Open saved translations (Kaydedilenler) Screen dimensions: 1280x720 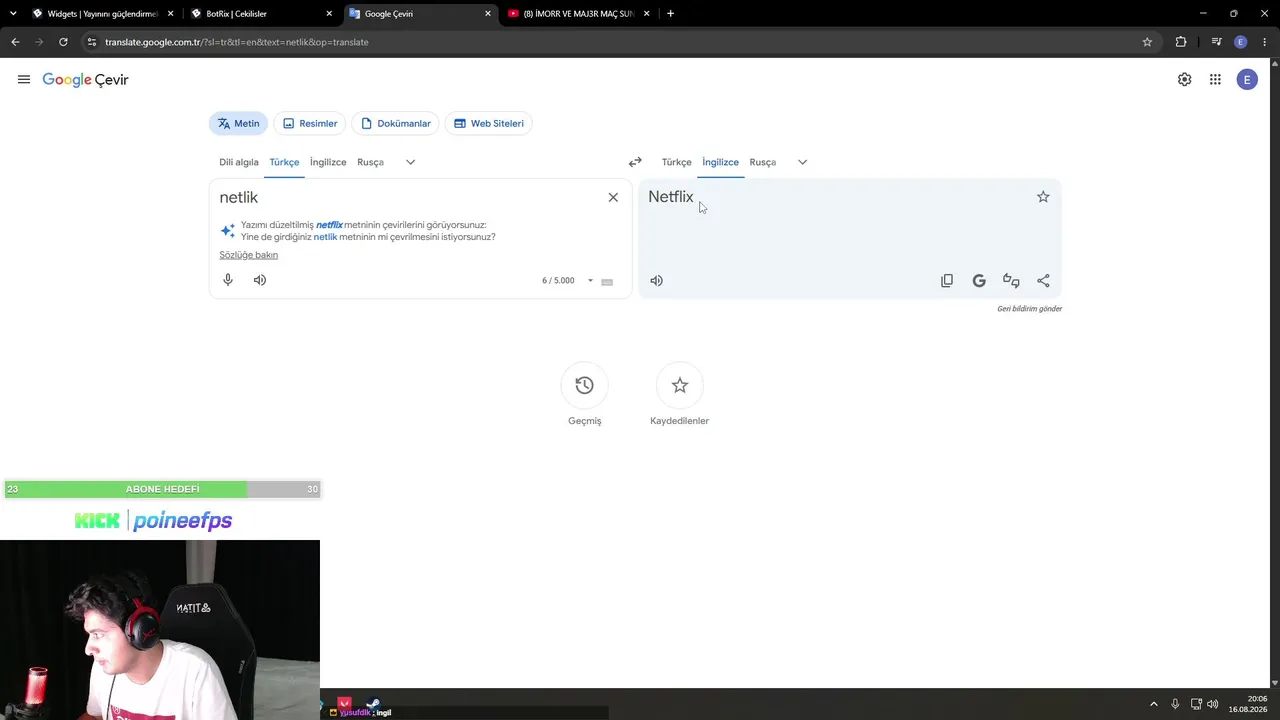click(680, 386)
